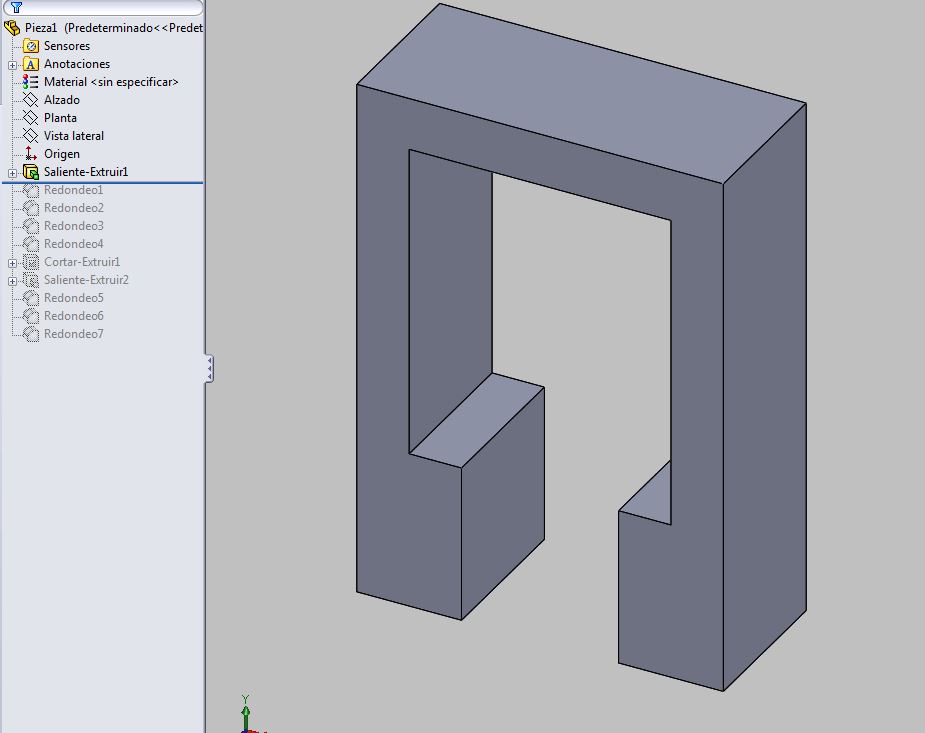The width and height of the screenshot is (925, 733).
Task: Click the feature tree filter field
Action: tap(110, 7)
